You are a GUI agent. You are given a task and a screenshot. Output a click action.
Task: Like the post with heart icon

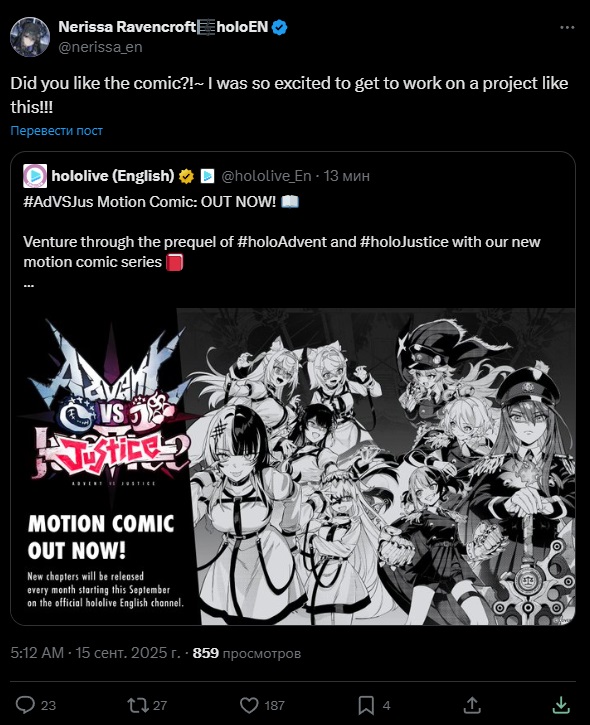tap(249, 705)
